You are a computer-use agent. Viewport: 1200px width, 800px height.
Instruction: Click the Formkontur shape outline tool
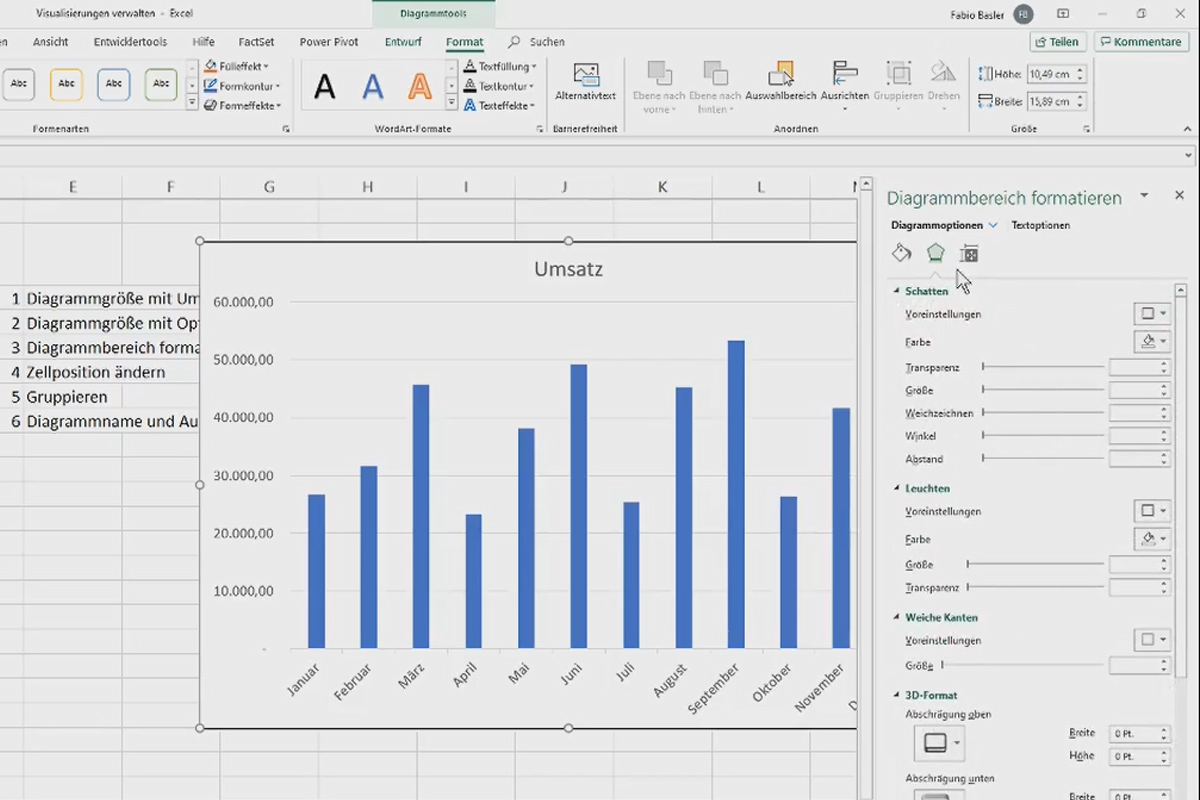pos(240,85)
